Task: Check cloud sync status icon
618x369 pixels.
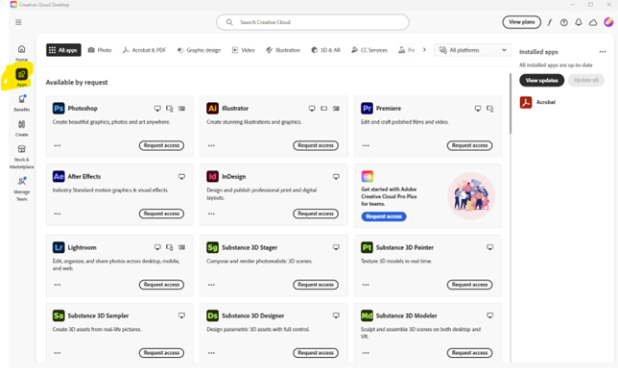Action: pos(593,22)
